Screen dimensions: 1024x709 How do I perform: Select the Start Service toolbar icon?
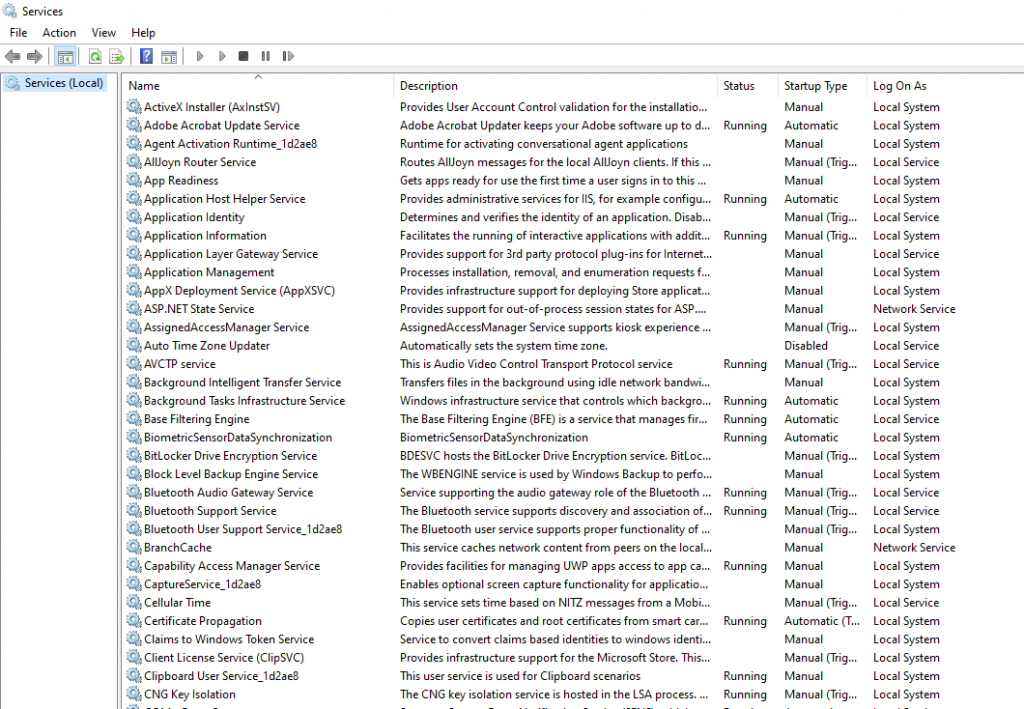pyautogui.click(x=200, y=56)
